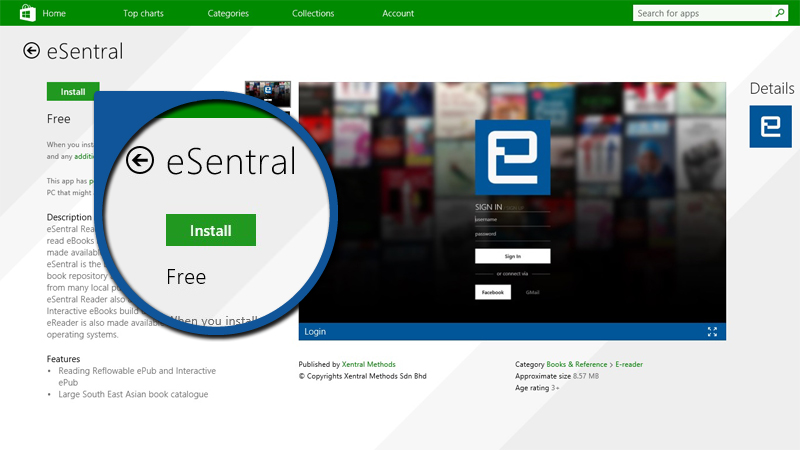The width and height of the screenshot is (800, 450).
Task: Click the eSentral logo in the screenshot
Action: click(513, 157)
